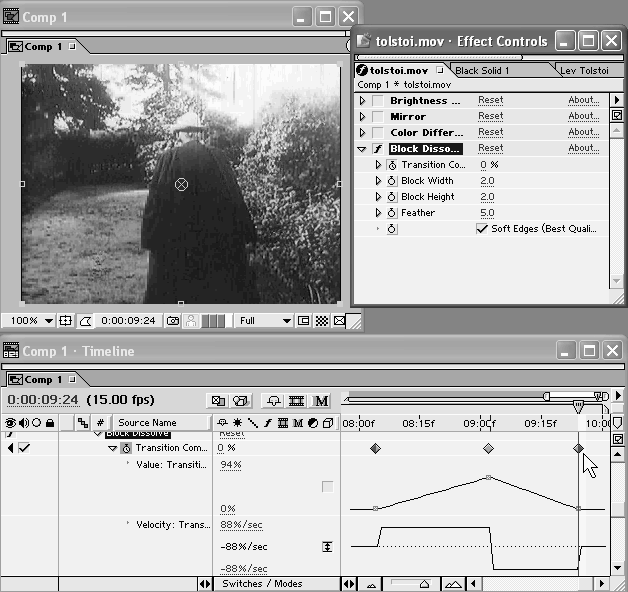Uncheck the Soft Edges checkbox
628x592 pixels.
482,229
